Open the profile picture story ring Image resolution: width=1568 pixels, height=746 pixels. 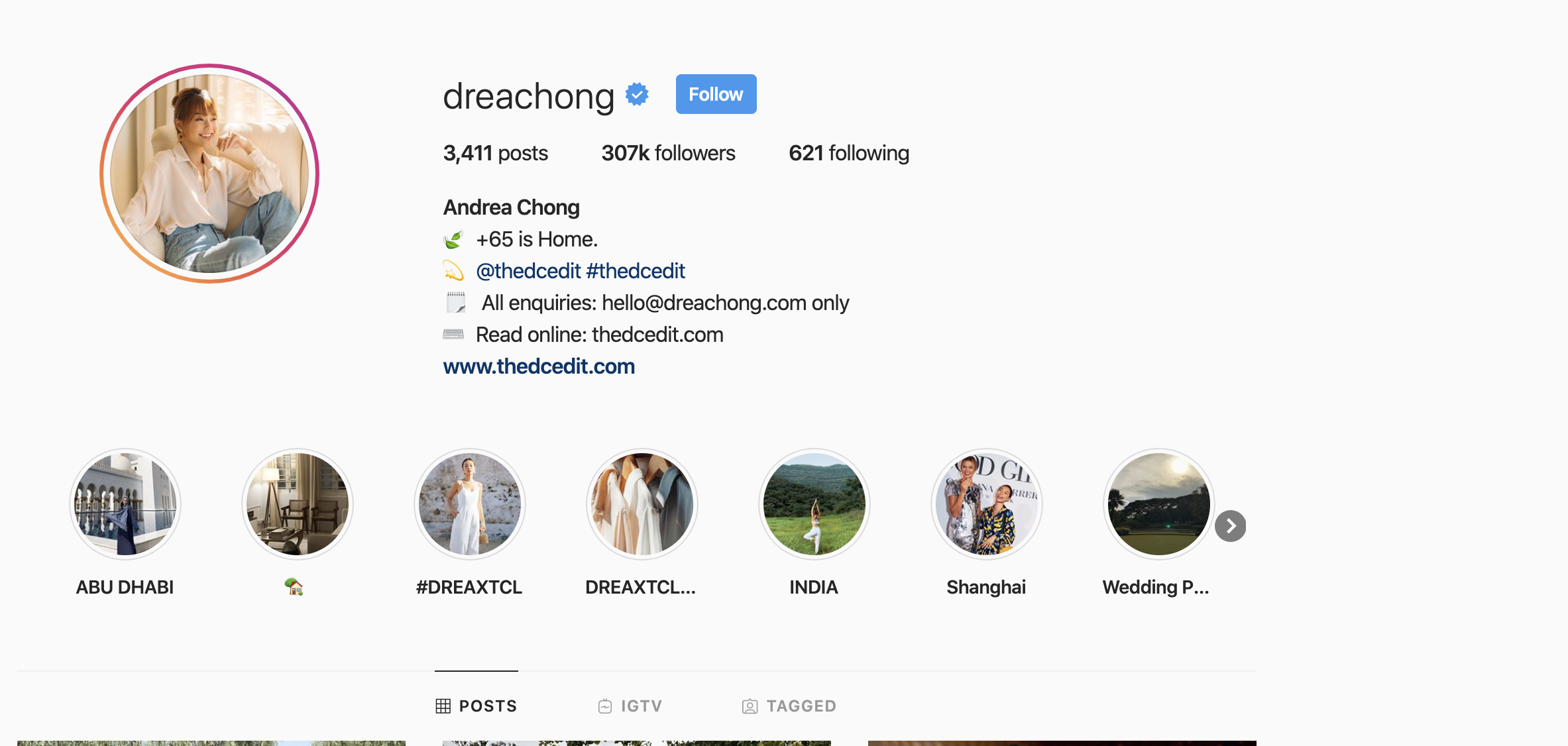(209, 174)
